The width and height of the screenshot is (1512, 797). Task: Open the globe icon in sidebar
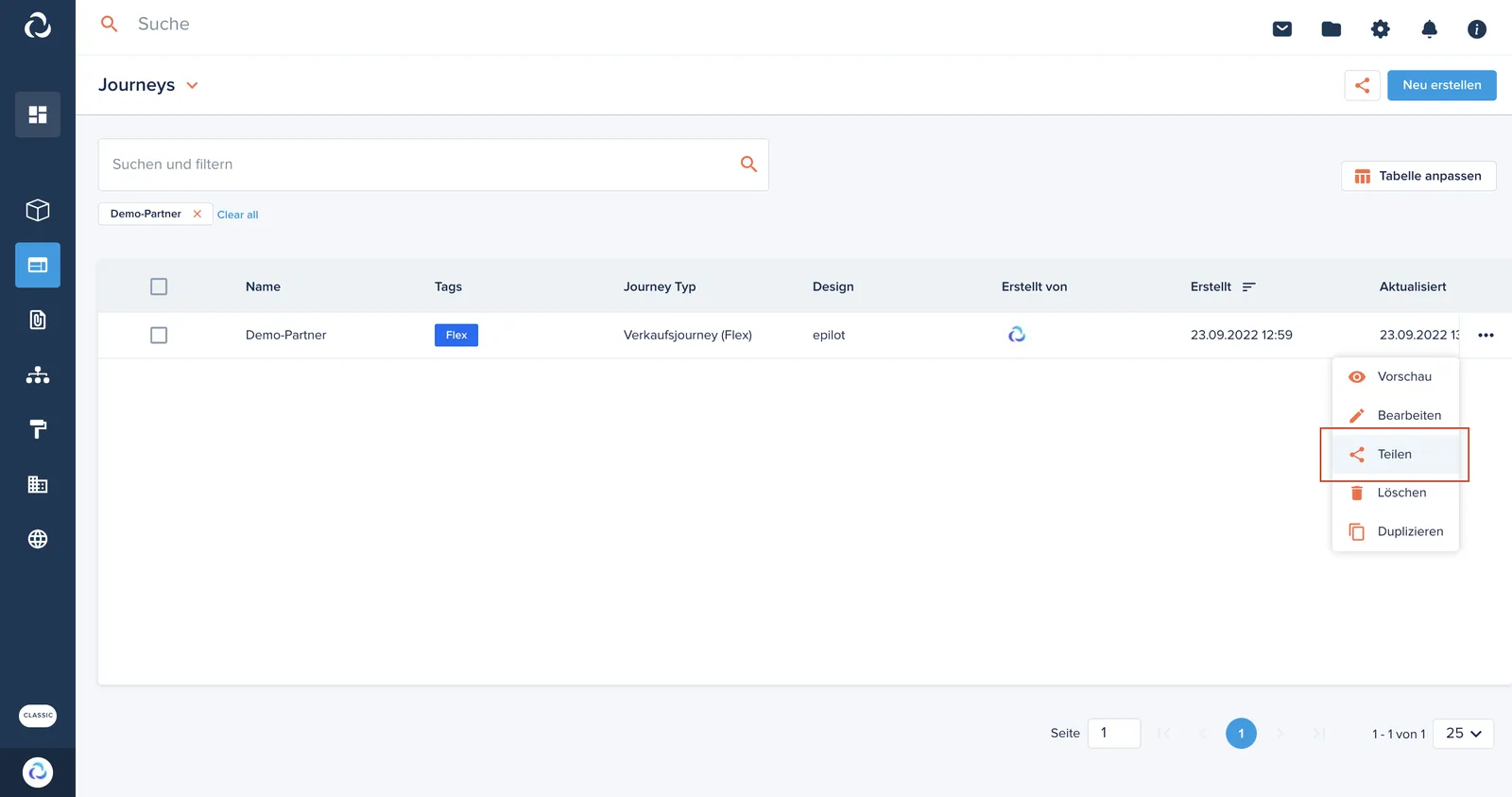pos(38,539)
